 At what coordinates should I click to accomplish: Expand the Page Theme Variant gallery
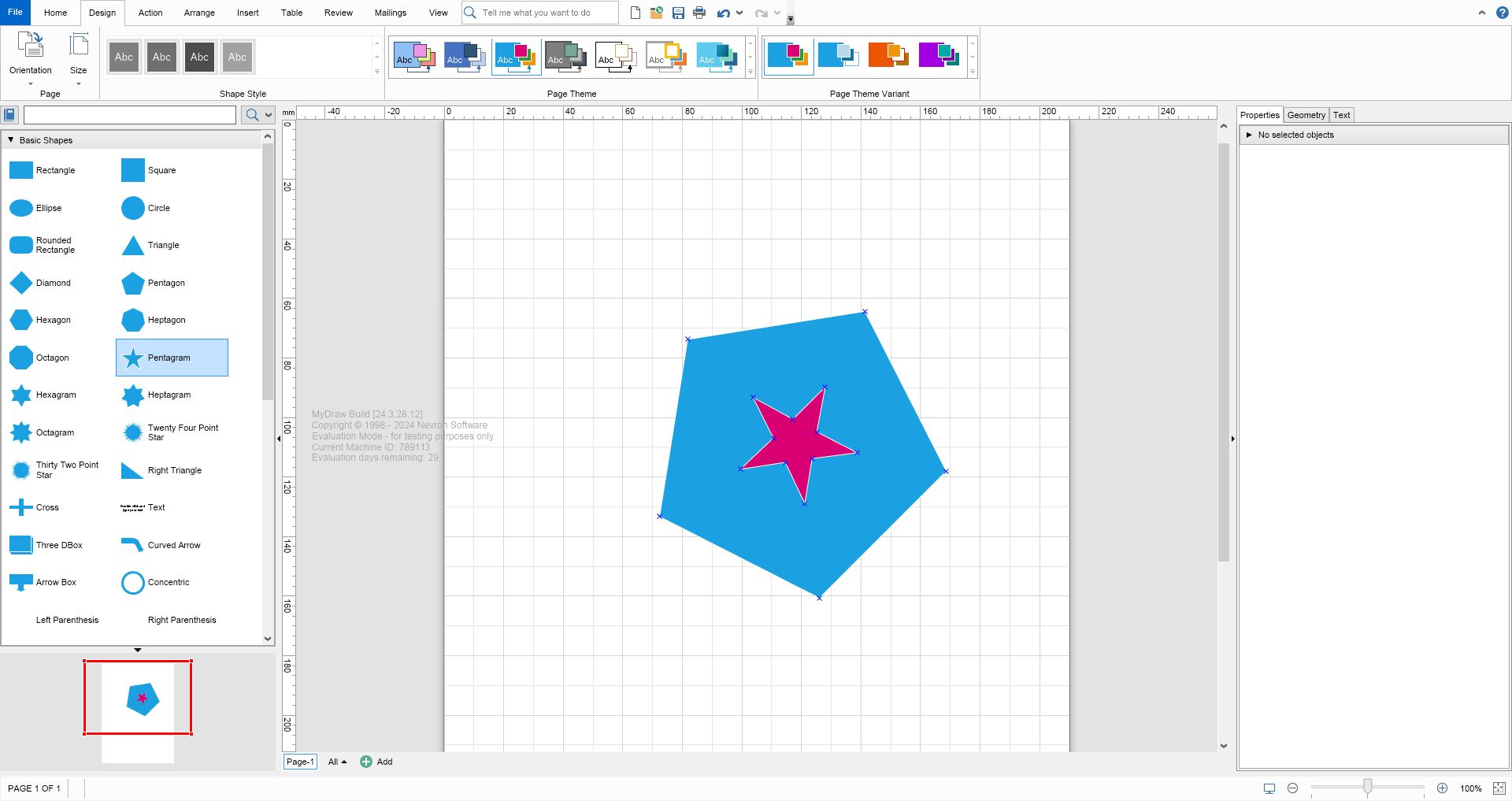973,72
